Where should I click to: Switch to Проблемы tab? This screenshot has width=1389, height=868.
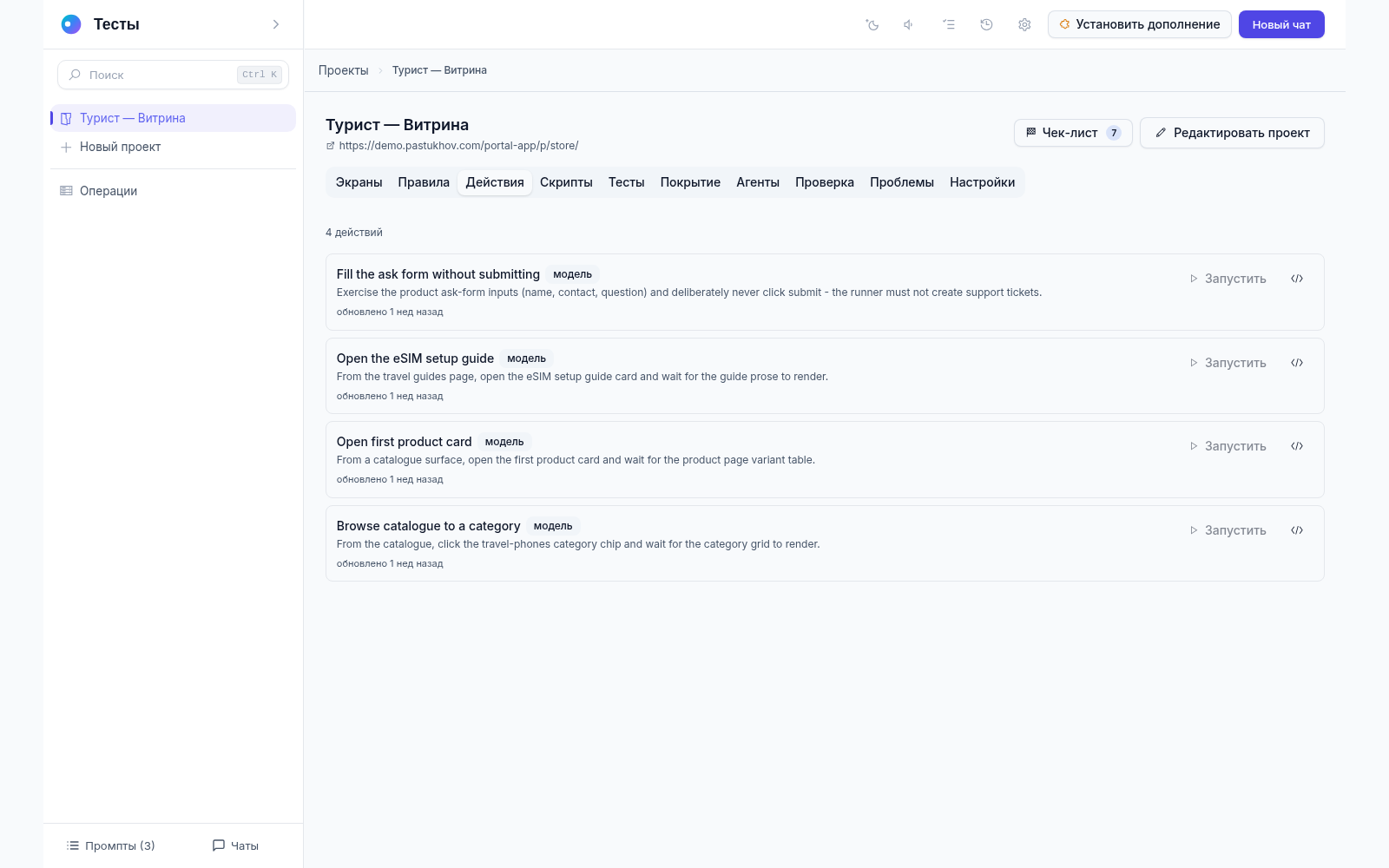(902, 182)
